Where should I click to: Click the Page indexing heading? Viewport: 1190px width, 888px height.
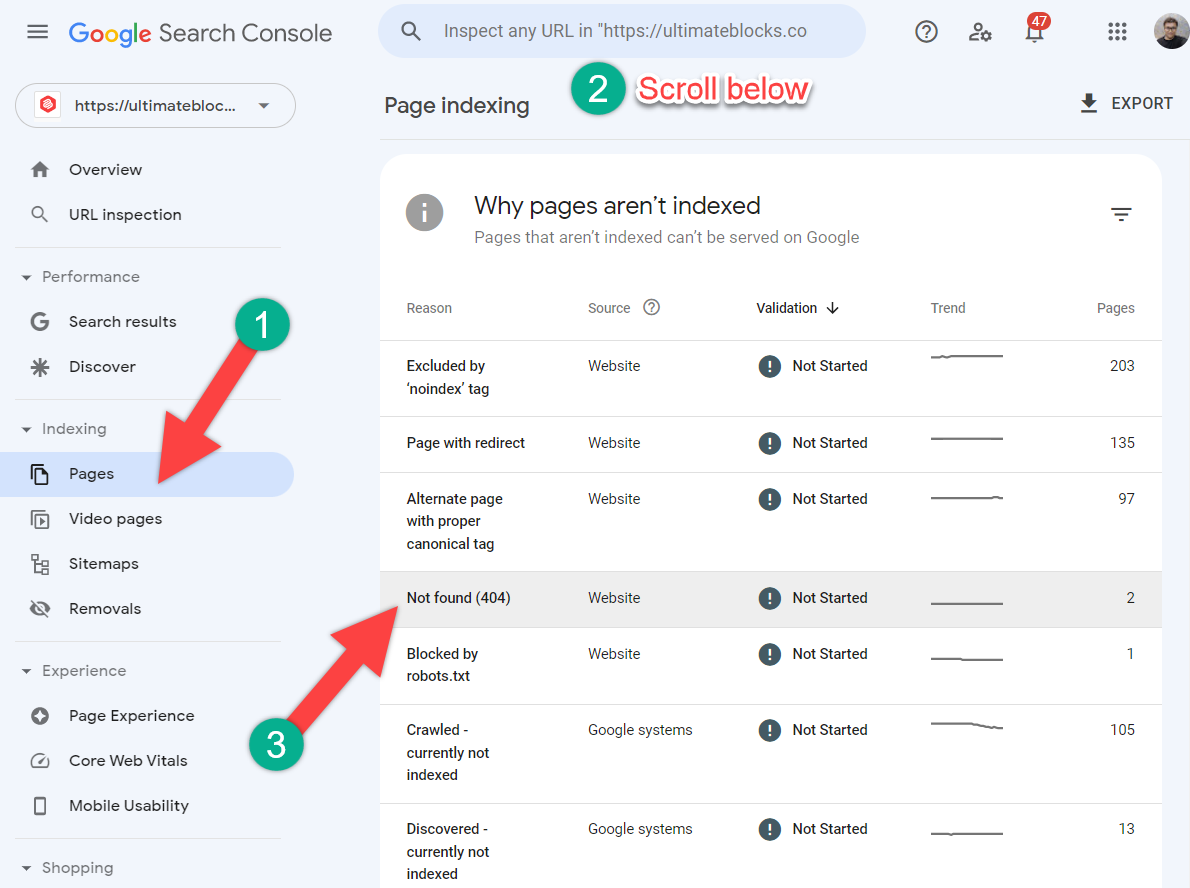(457, 105)
